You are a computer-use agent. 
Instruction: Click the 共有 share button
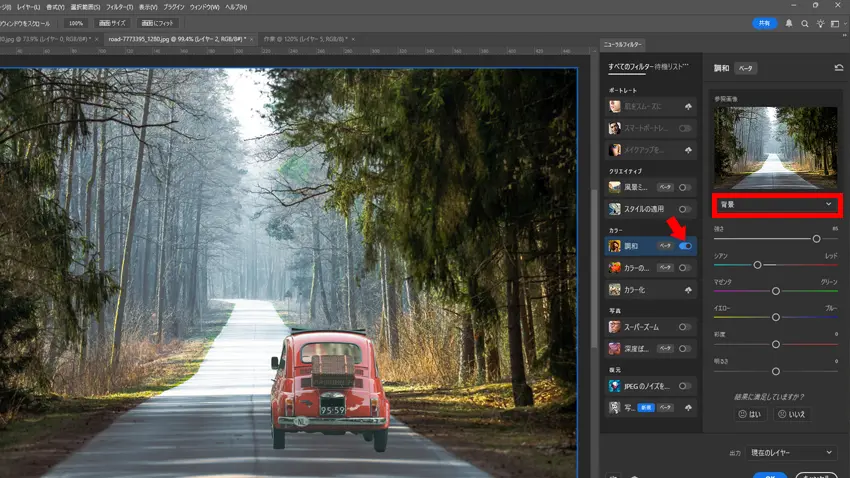tap(765, 23)
